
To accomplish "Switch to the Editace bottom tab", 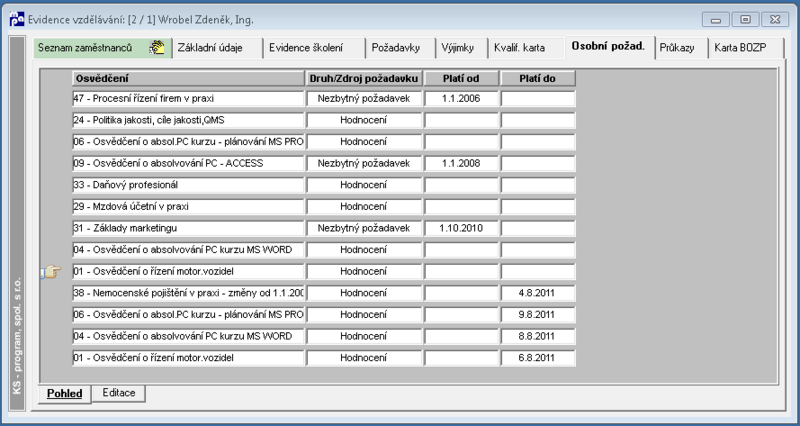I will pyautogui.click(x=119, y=393).
